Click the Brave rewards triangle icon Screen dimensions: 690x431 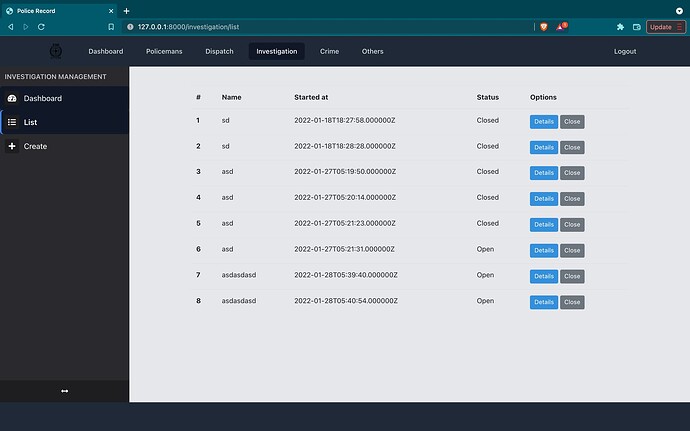[x=561, y=26]
